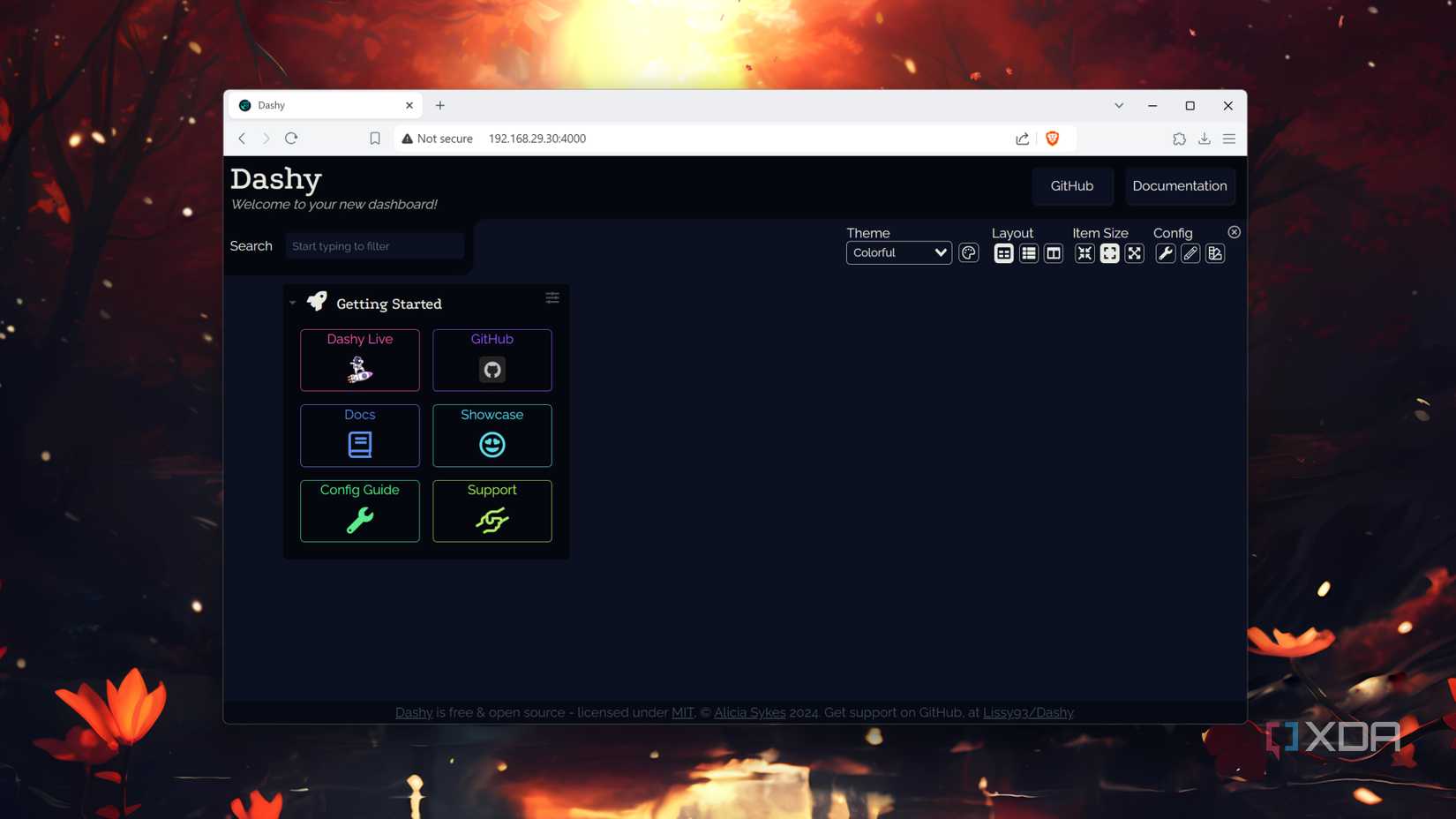
Task: Set item size to large icon
Action: [1134, 253]
